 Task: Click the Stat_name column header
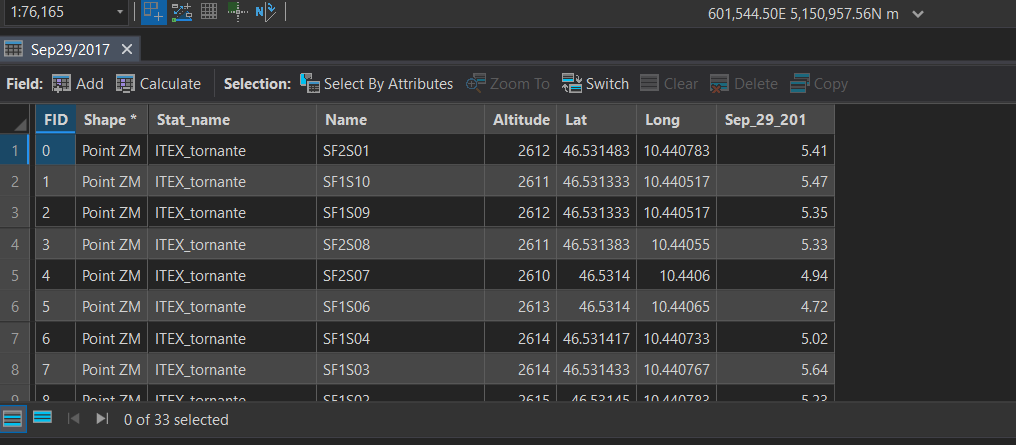193,119
